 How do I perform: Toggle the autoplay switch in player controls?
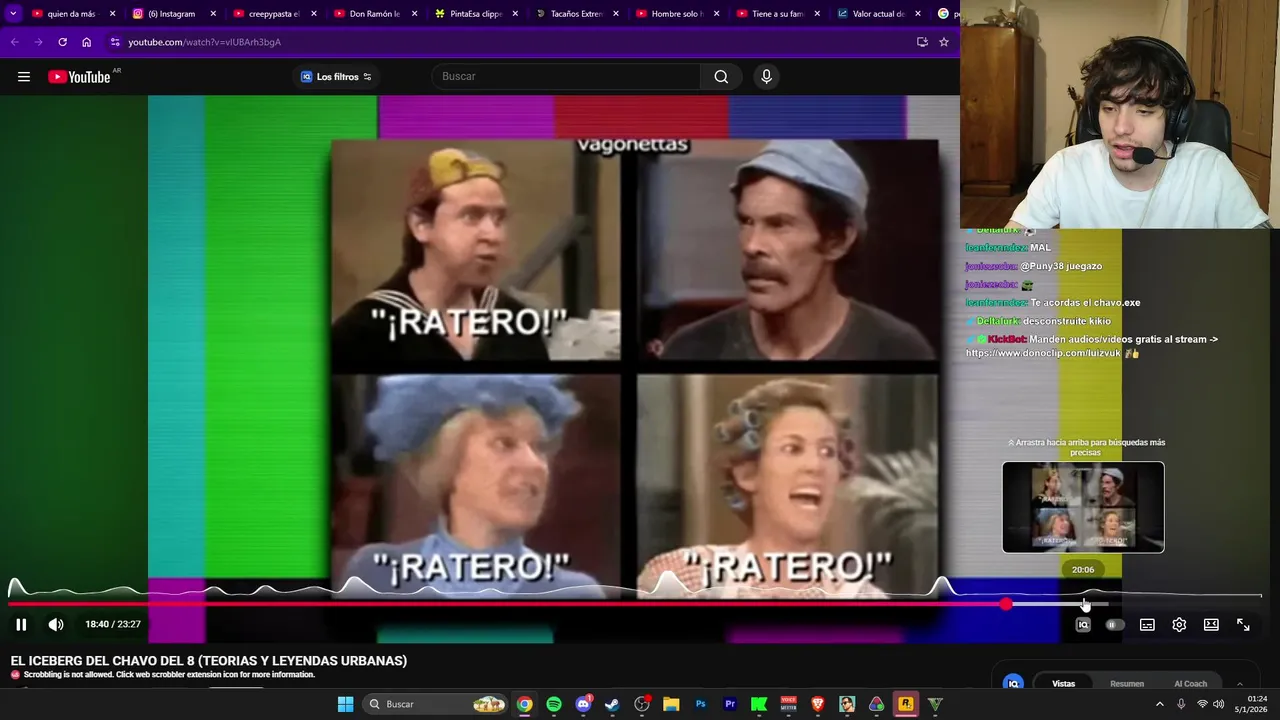[x=1114, y=625]
